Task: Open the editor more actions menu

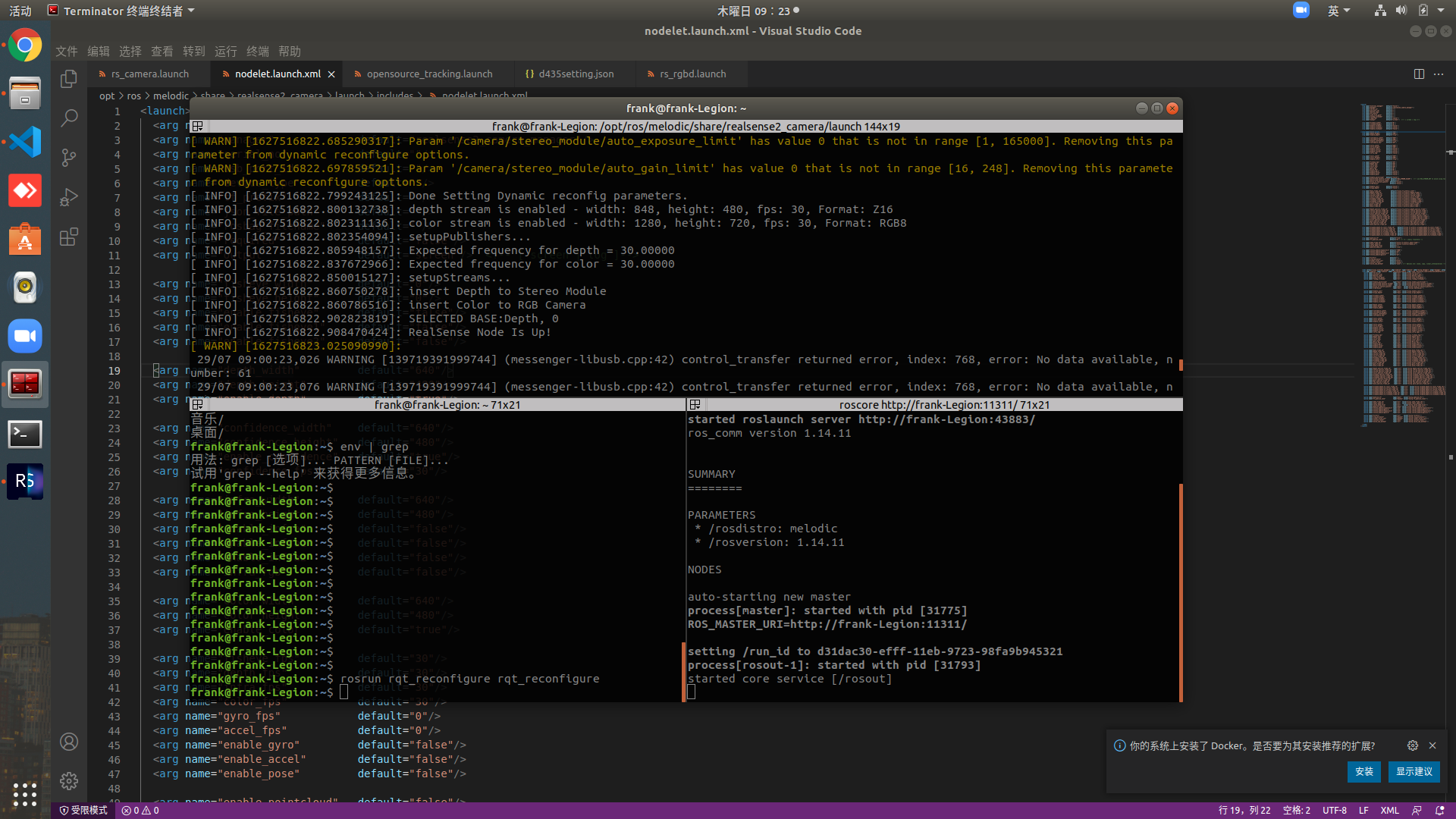Action: point(1439,74)
